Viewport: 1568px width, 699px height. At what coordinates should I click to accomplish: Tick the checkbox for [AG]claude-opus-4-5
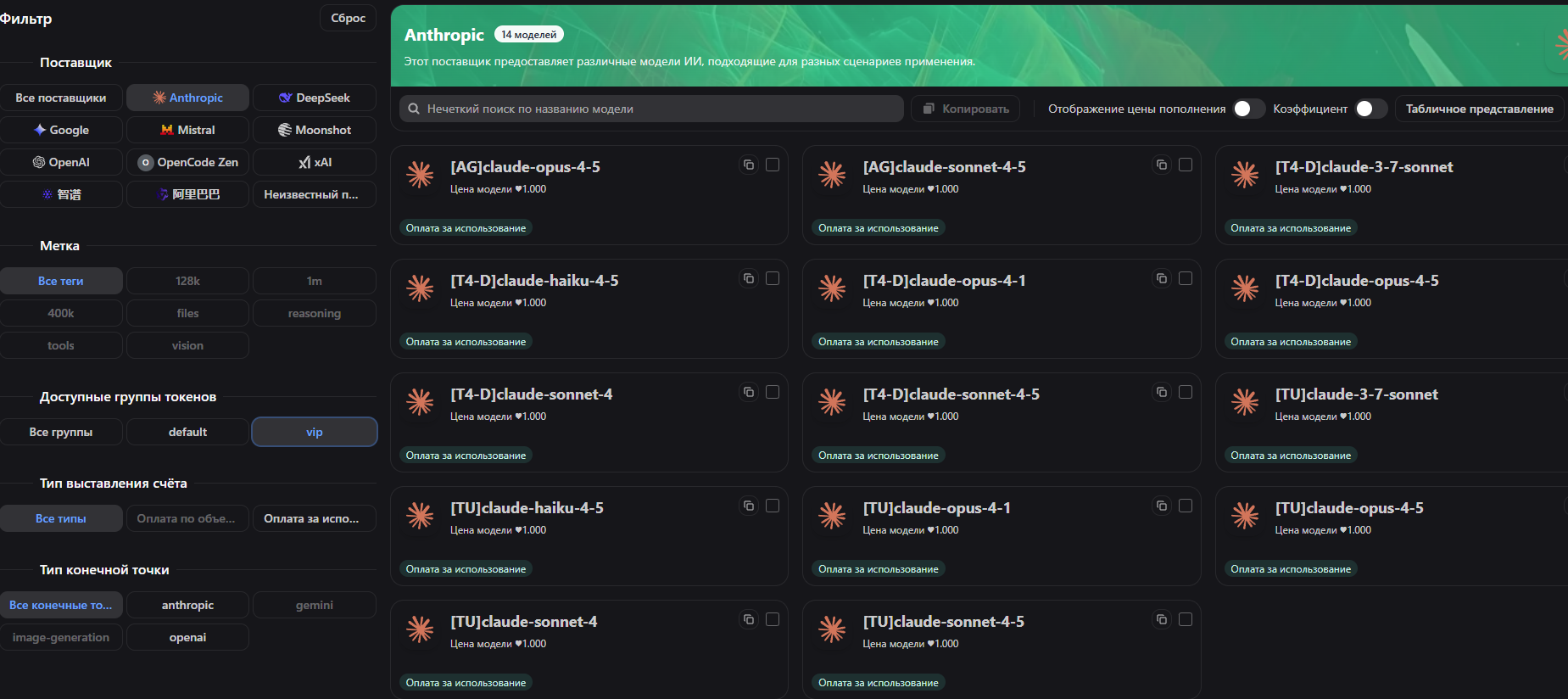tap(773, 165)
